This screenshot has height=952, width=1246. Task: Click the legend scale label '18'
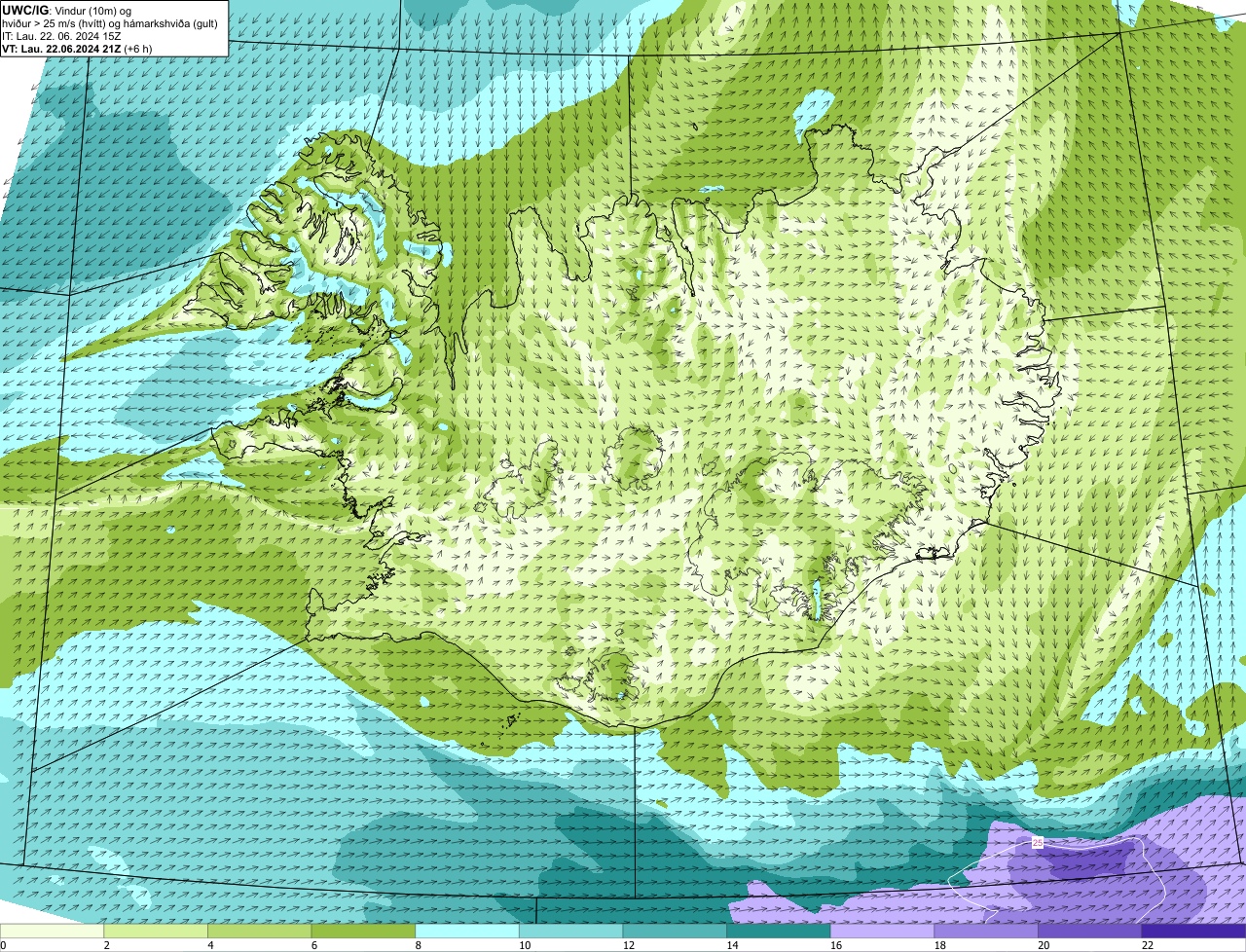[x=940, y=945]
